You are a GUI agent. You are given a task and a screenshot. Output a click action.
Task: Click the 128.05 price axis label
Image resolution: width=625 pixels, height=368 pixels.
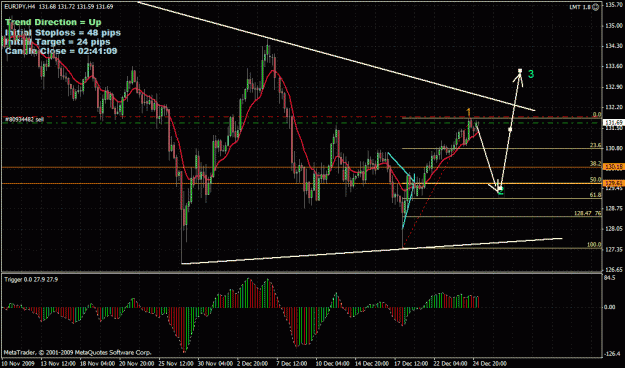coord(614,229)
